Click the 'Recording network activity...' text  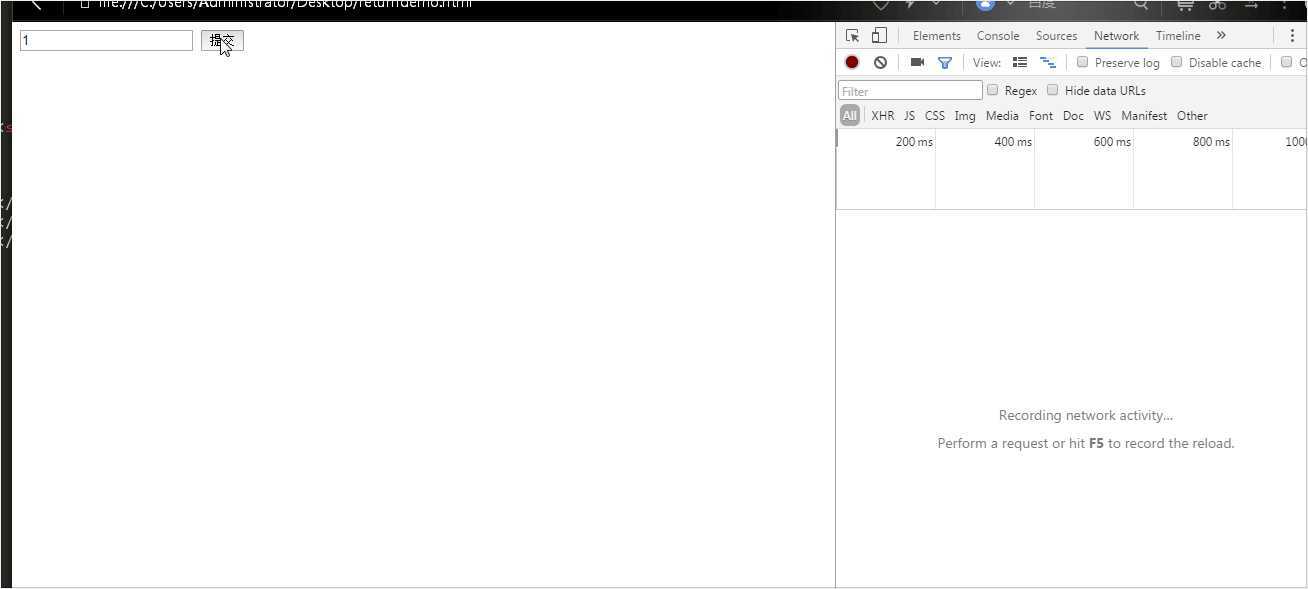(x=1086, y=415)
